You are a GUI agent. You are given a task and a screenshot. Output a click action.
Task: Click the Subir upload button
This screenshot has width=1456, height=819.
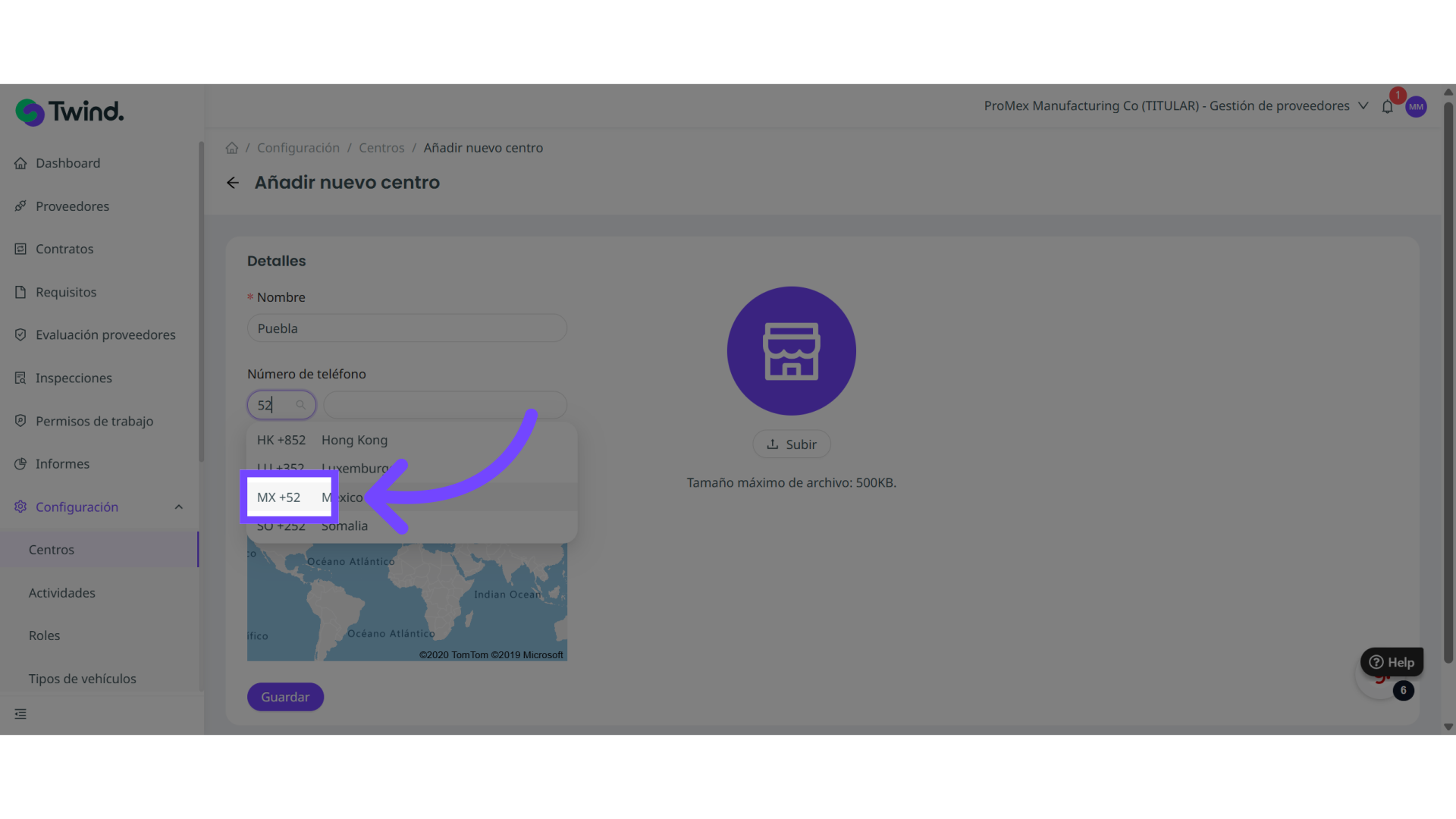[791, 444]
